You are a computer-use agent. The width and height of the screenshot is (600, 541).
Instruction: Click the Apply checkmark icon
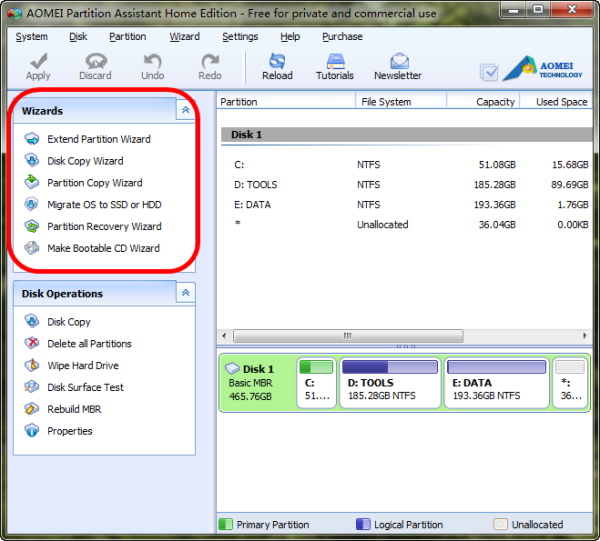pos(39,60)
